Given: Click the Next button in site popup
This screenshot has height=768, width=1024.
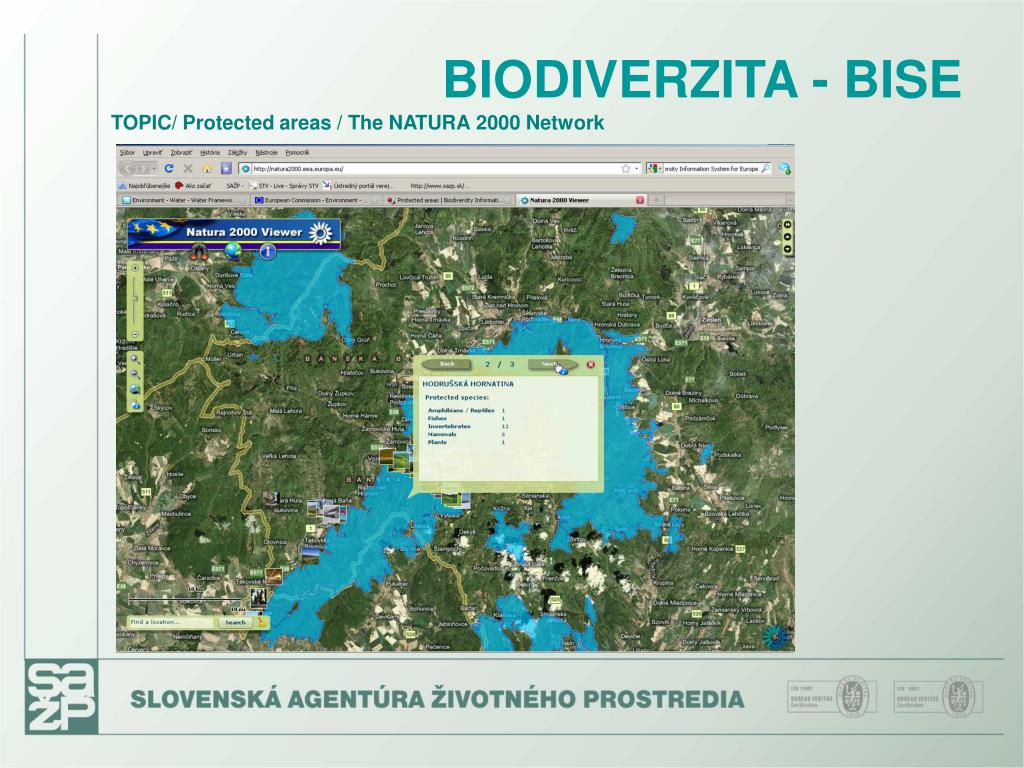Looking at the screenshot, I should tap(552, 364).
